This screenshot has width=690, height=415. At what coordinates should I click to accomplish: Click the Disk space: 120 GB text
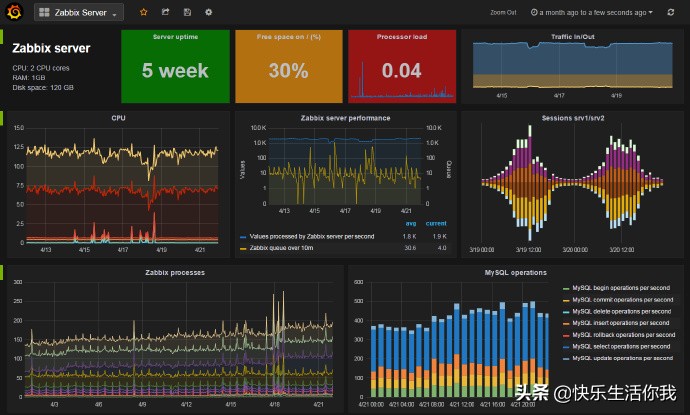(x=43, y=88)
